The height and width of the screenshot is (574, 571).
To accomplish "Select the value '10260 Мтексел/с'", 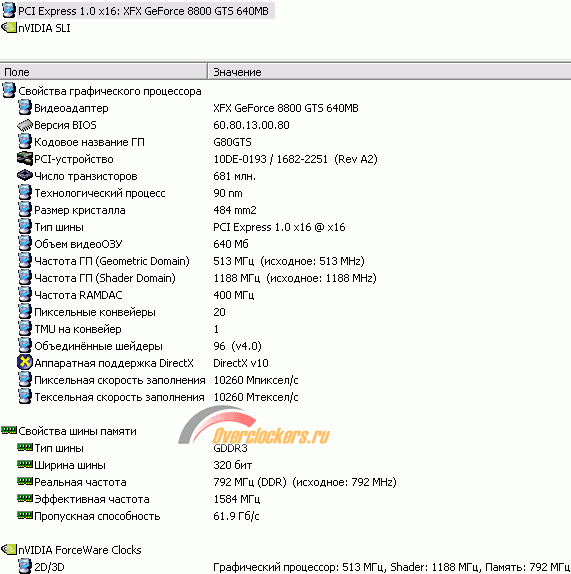I will (256, 397).
